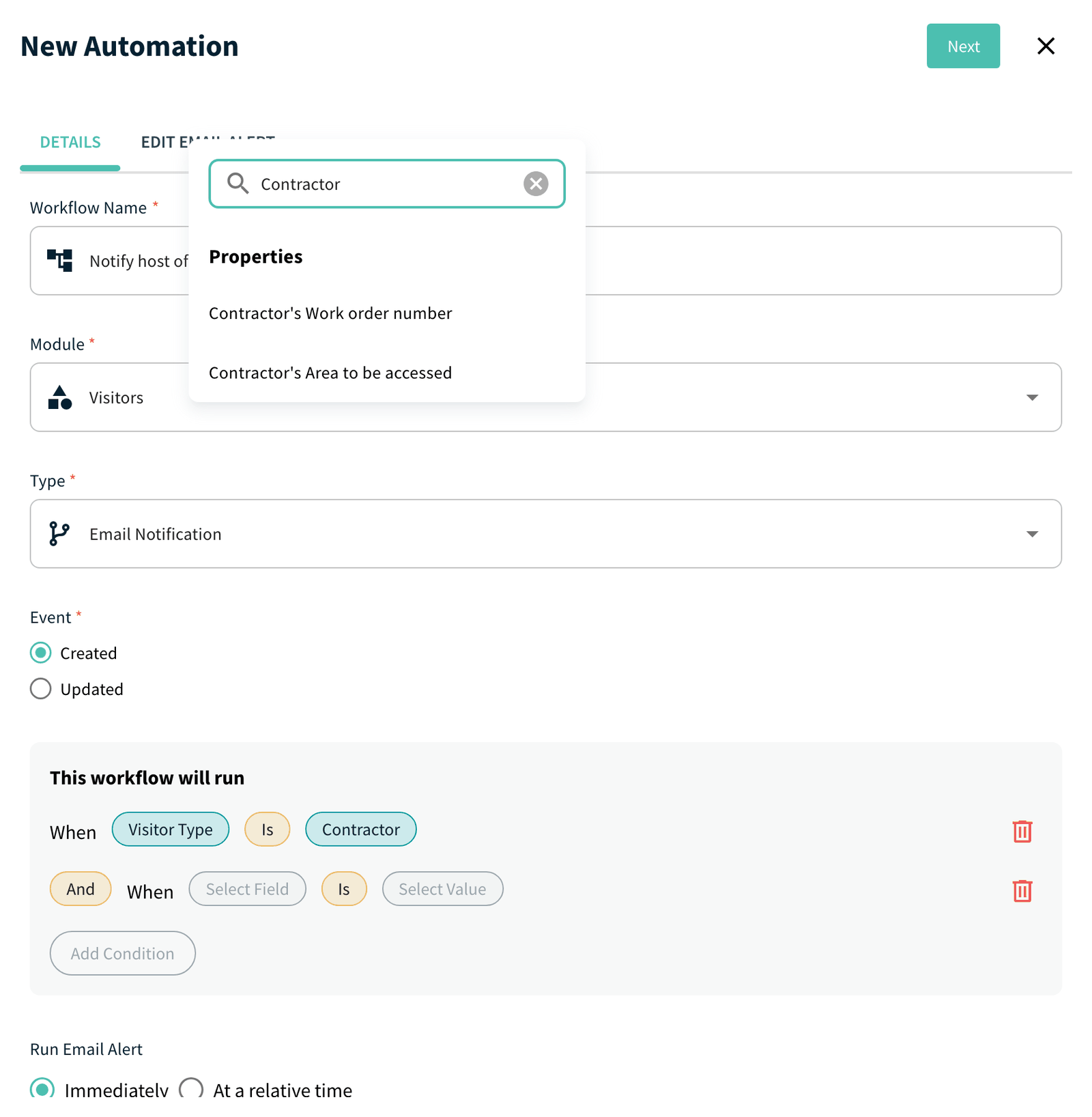Image resolution: width=1092 pixels, height=1117 pixels.
Task: Delete the Visitor Type condition
Action: 1022,831
